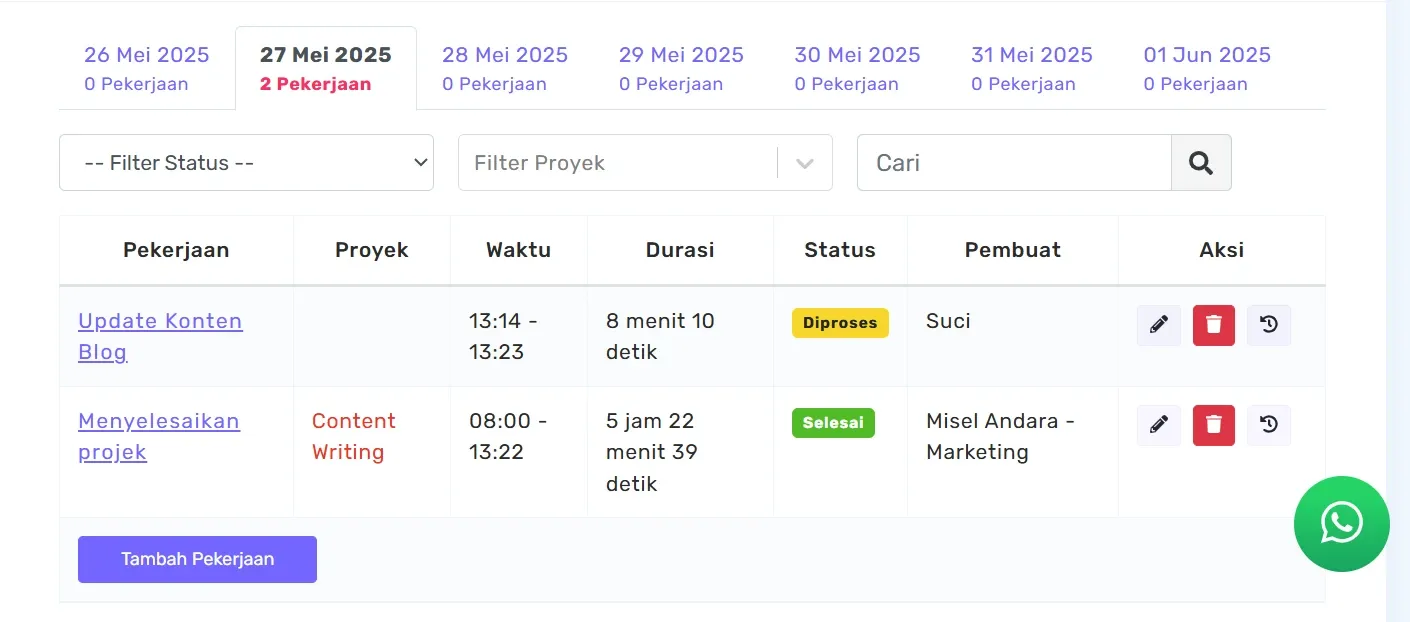The width and height of the screenshot is (1410, 622).
Task: Click the creator name Suci
Action: 948,321
